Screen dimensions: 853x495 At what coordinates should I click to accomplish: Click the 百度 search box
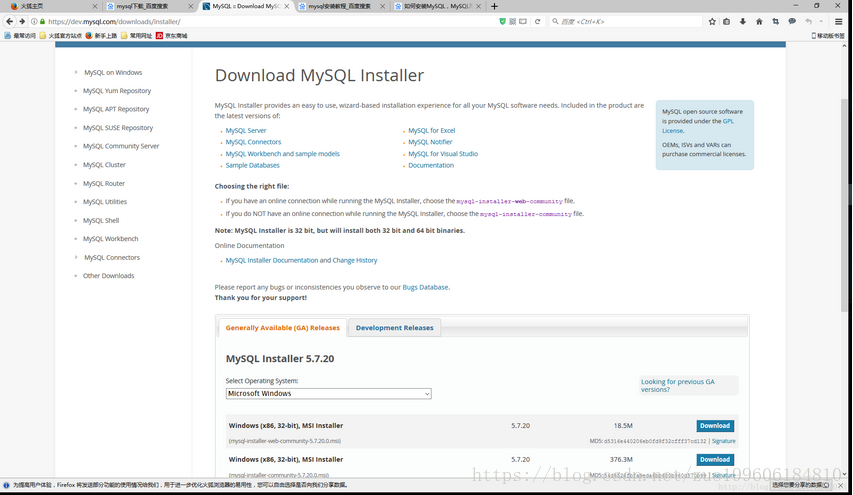coord(626,22)
